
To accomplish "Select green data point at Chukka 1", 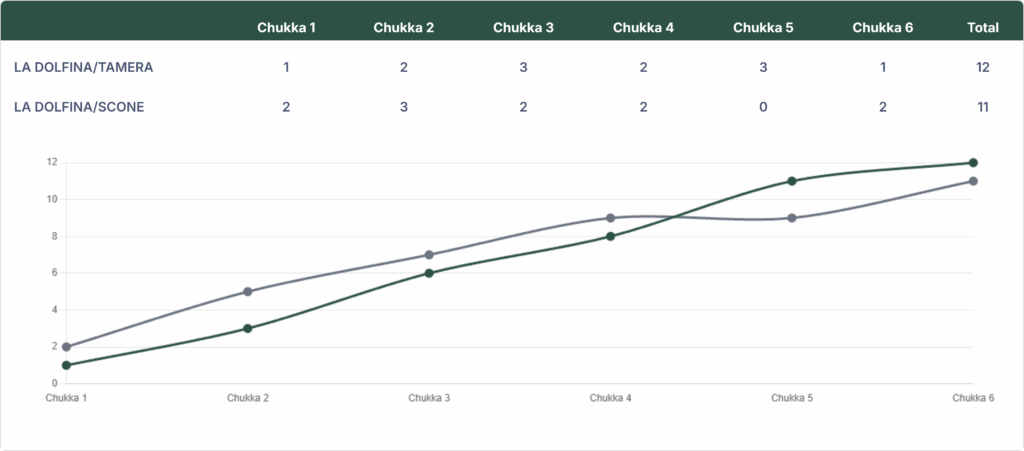I will tap(66, 365).
